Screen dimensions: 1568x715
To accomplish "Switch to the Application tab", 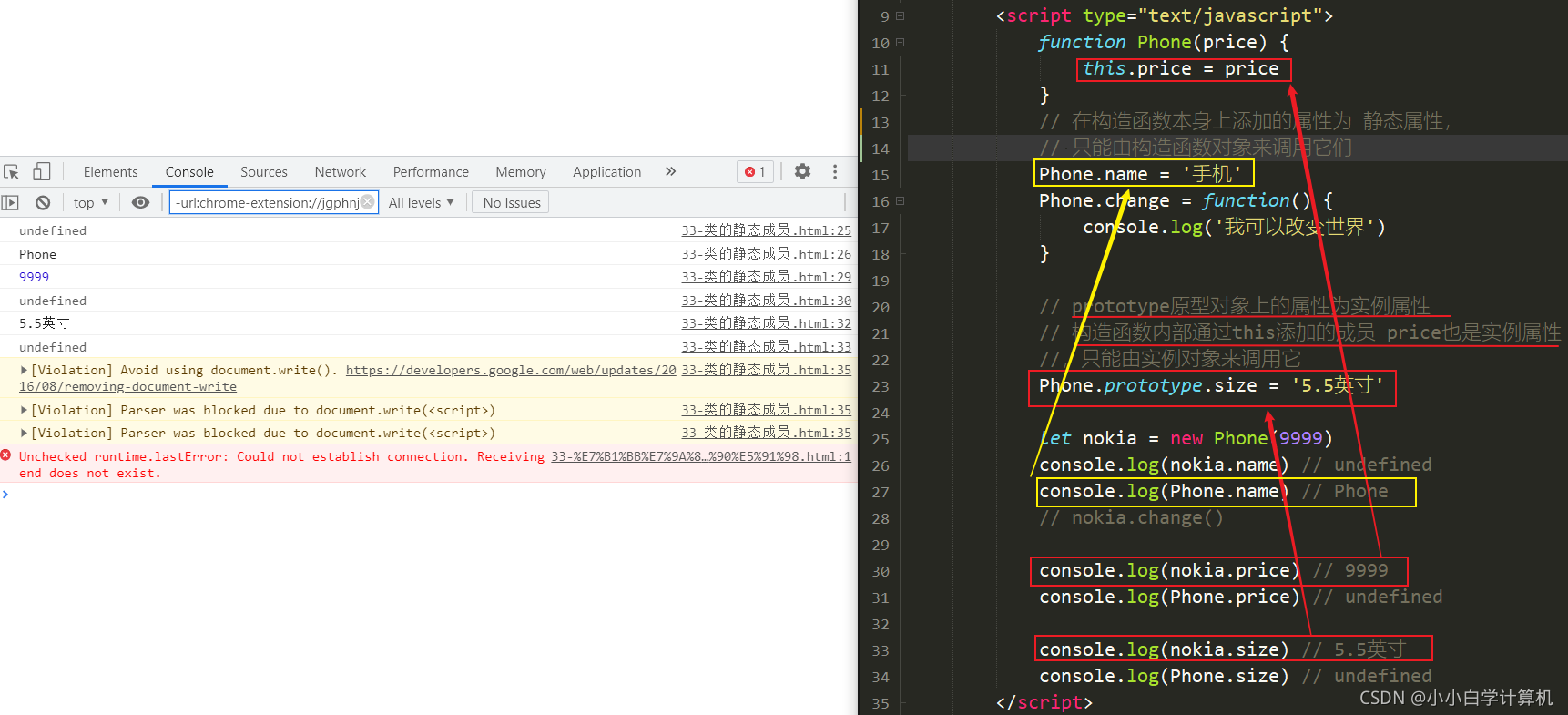I will point(607,171).
